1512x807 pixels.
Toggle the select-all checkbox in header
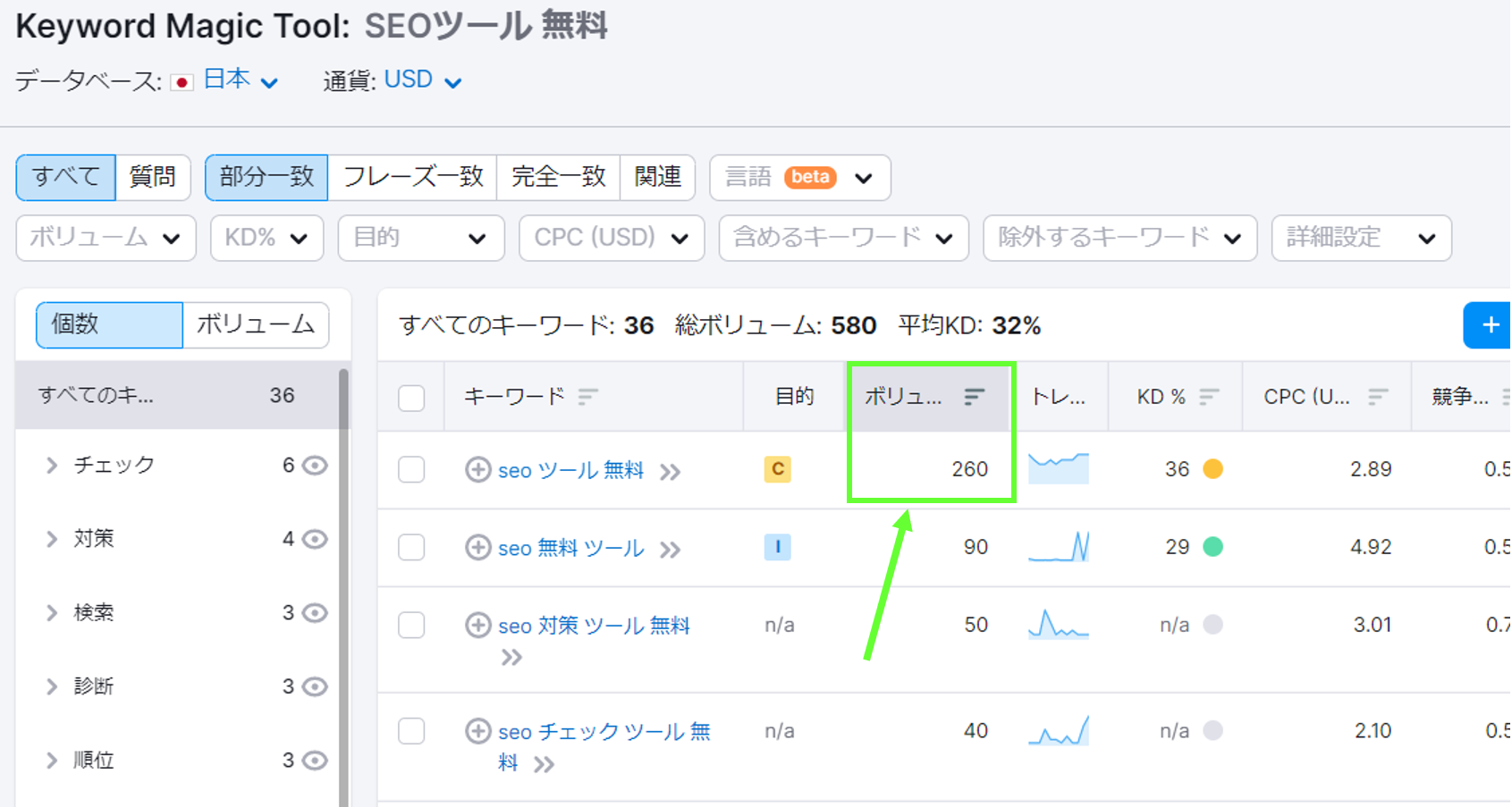pyautogui.click(x=411, y=398)
